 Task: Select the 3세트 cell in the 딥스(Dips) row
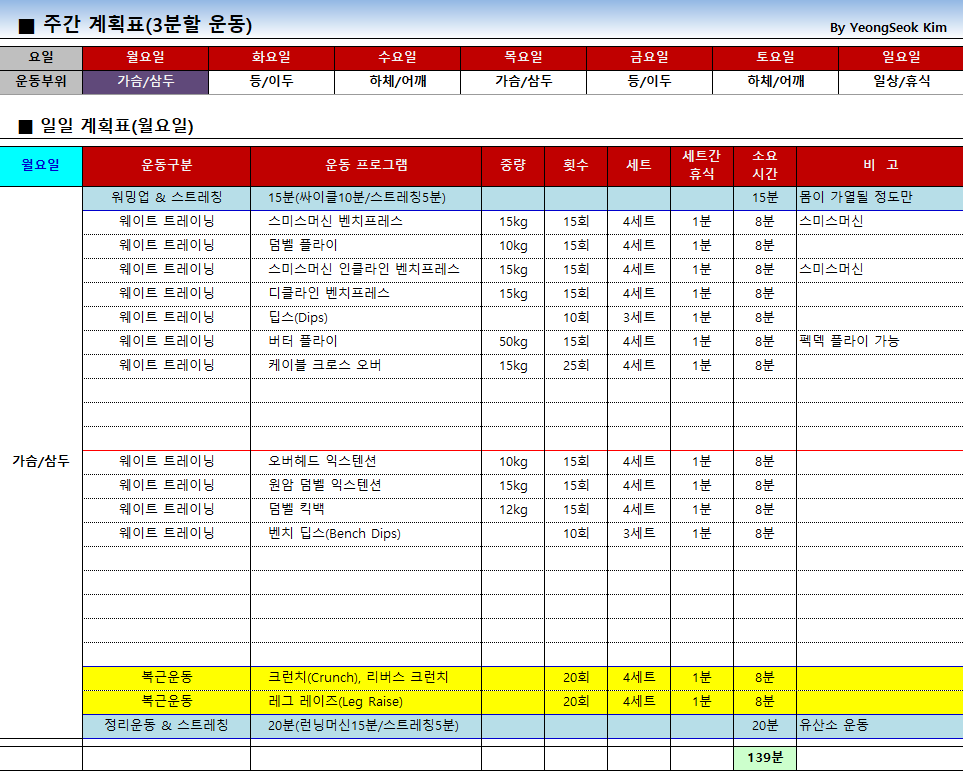639,317
